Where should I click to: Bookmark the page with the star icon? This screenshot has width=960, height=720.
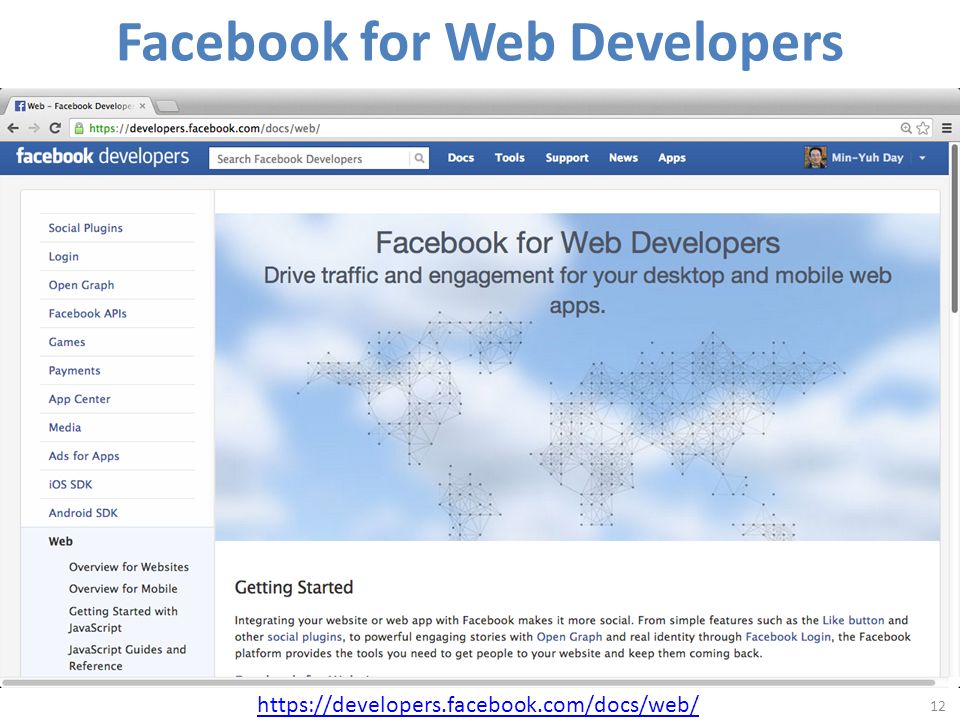click(x=923, y=128)
